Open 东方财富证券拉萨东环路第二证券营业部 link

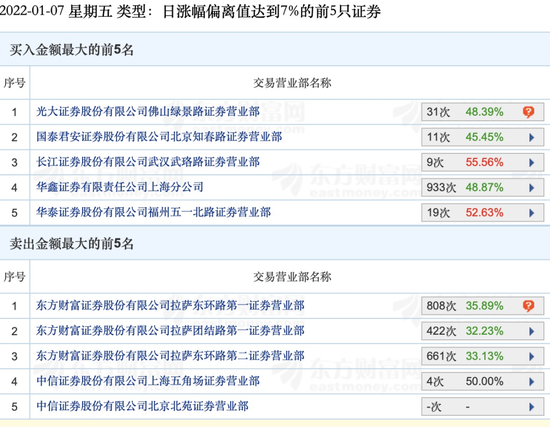pos(170,356)
